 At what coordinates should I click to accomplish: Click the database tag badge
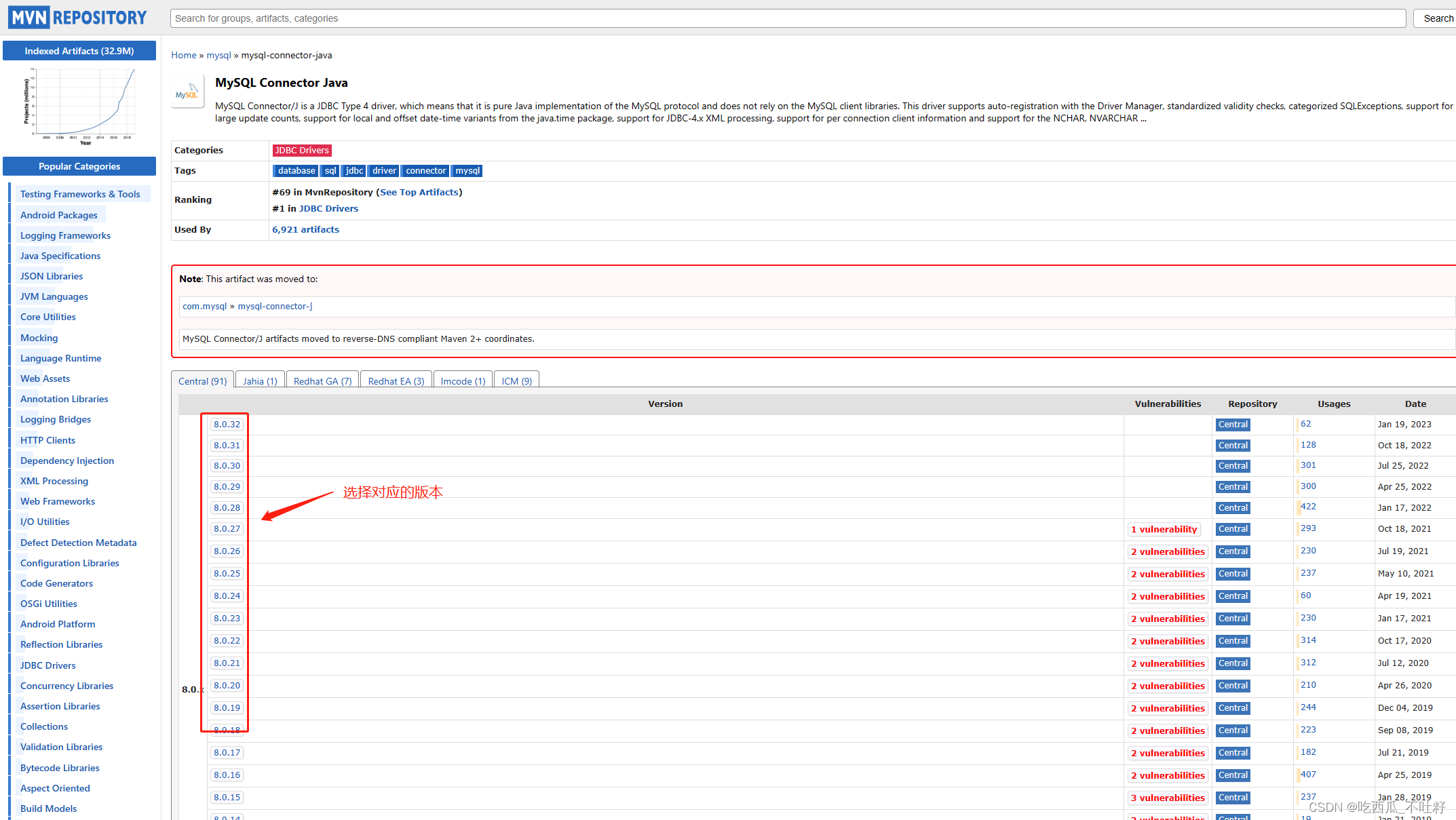pos(296,170)
